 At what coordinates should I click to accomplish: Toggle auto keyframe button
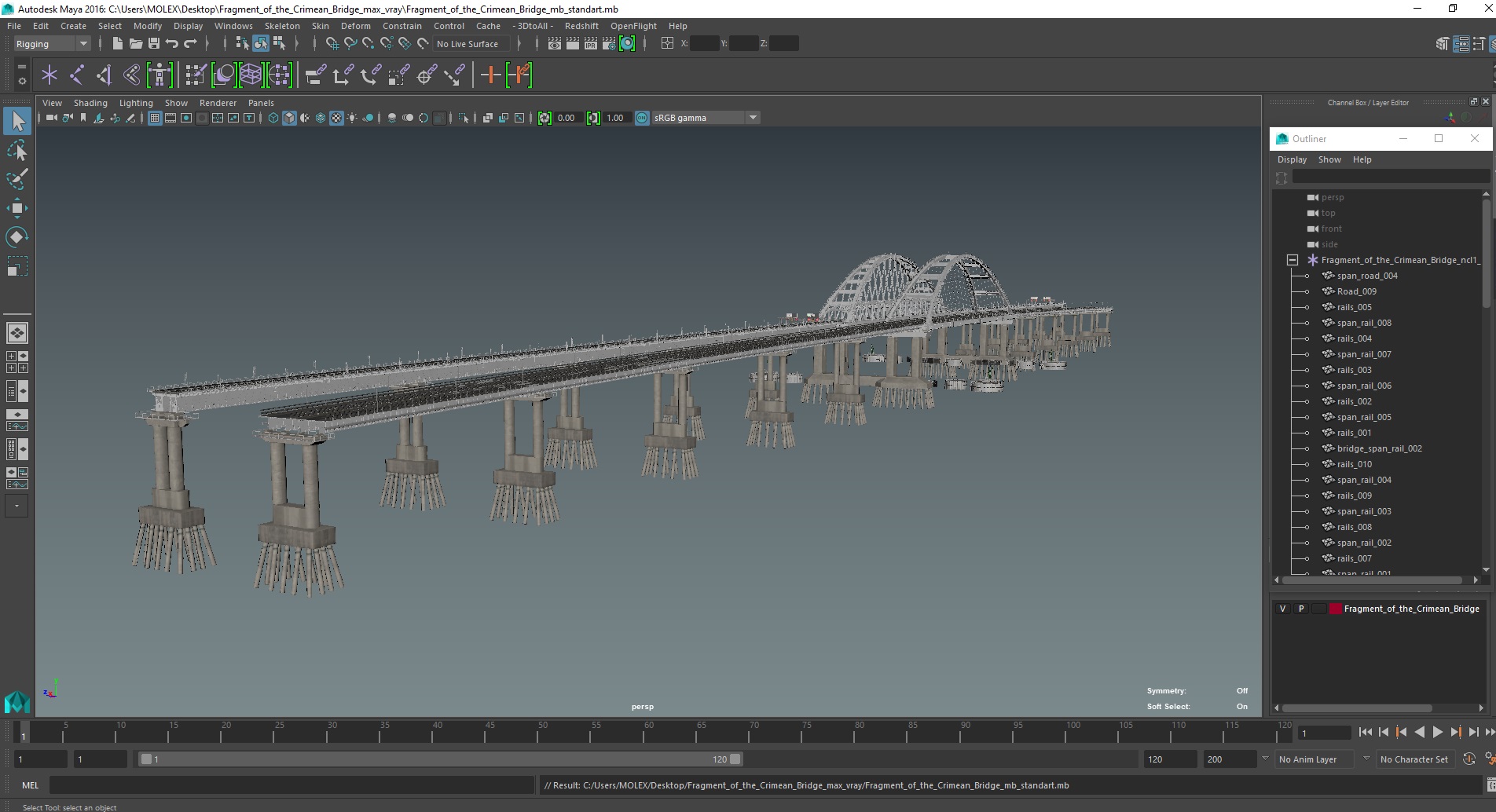pyautogui.click(x=1469, y=759)
